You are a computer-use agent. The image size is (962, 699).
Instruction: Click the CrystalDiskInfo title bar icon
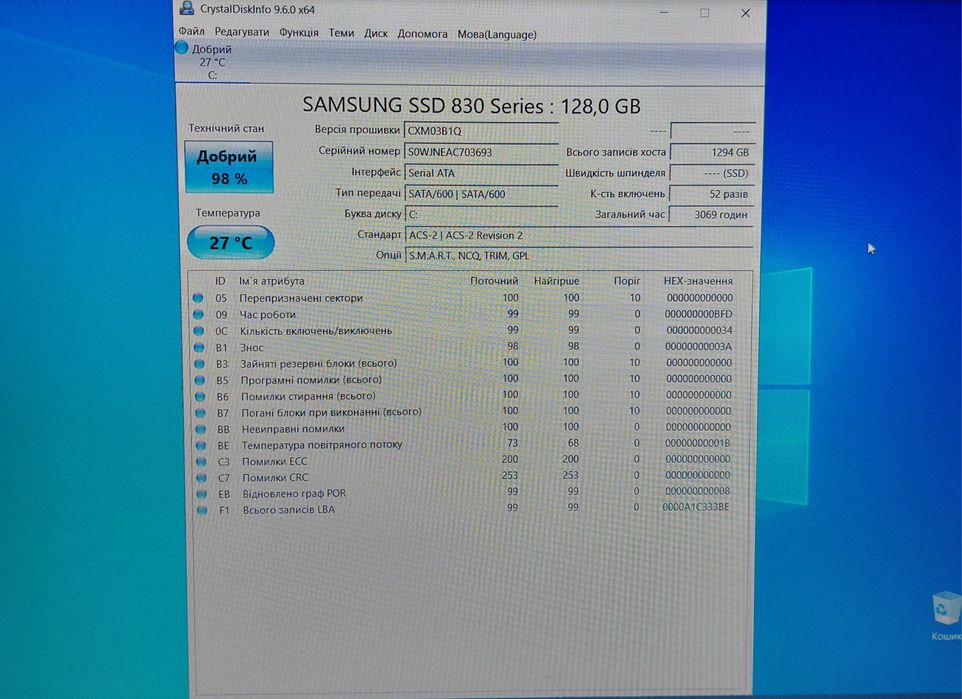click(x=187, y=9)
